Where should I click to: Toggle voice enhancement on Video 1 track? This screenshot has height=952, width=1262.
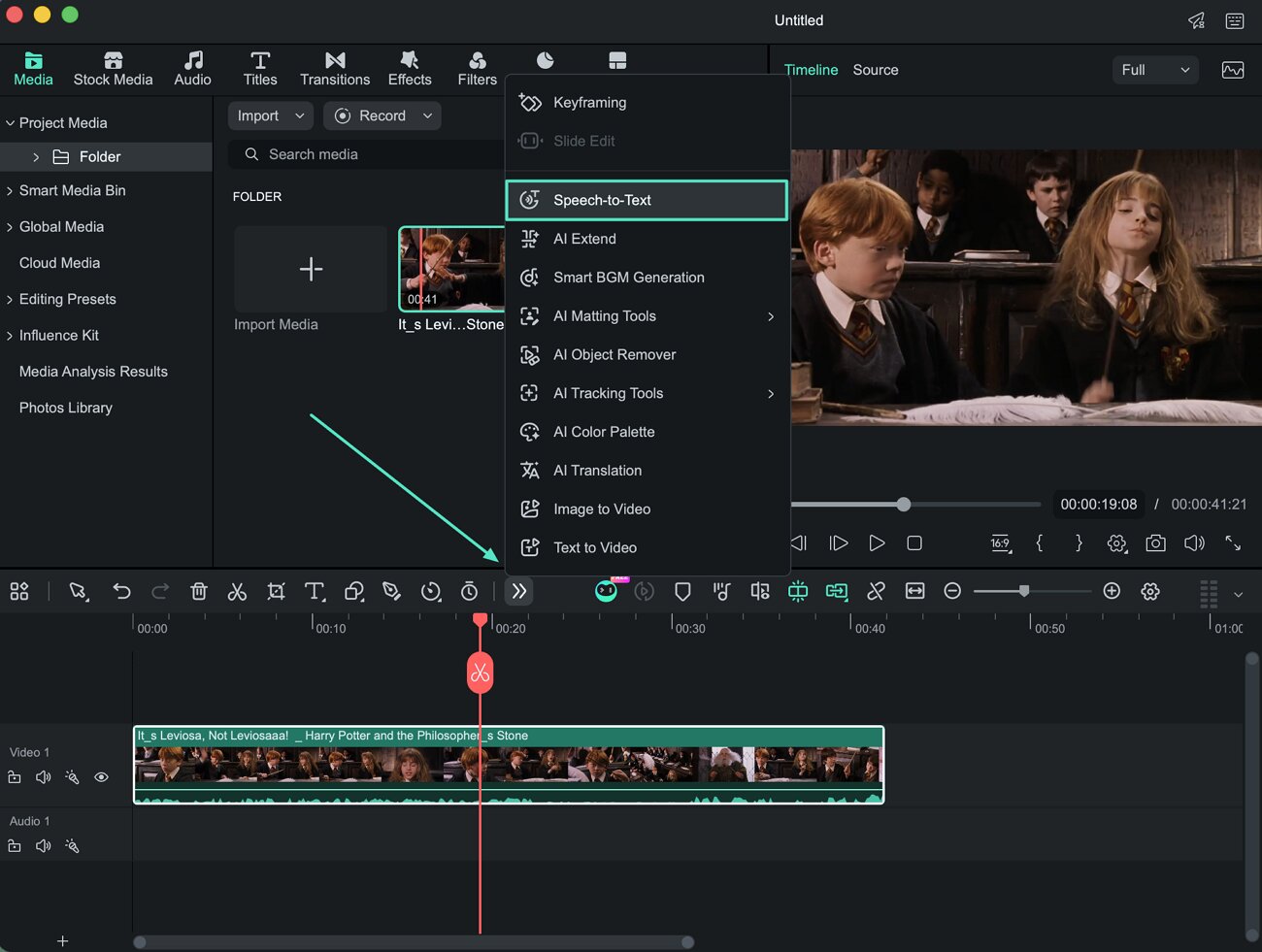point(72,777)
